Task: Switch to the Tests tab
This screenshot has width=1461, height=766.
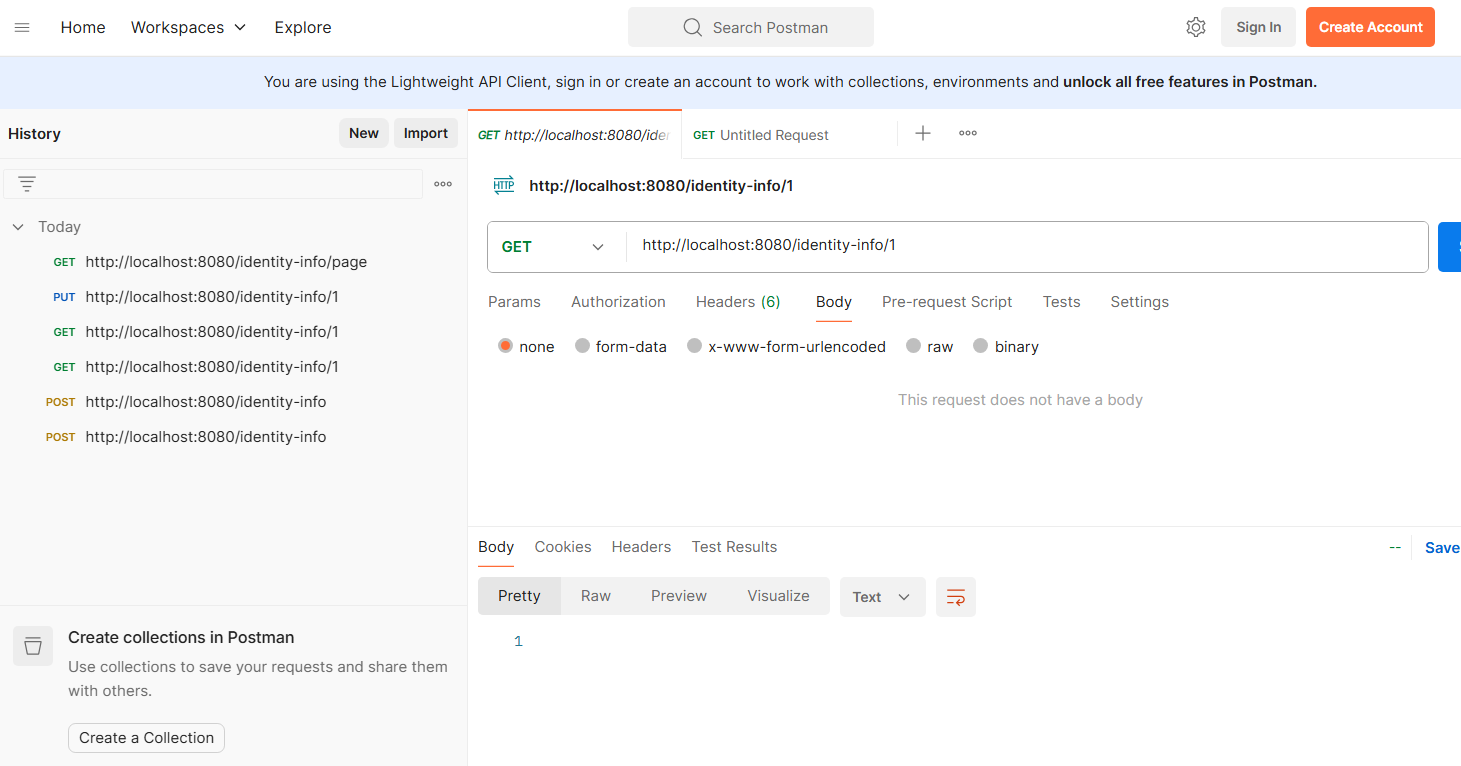Action: [1061, 302]
